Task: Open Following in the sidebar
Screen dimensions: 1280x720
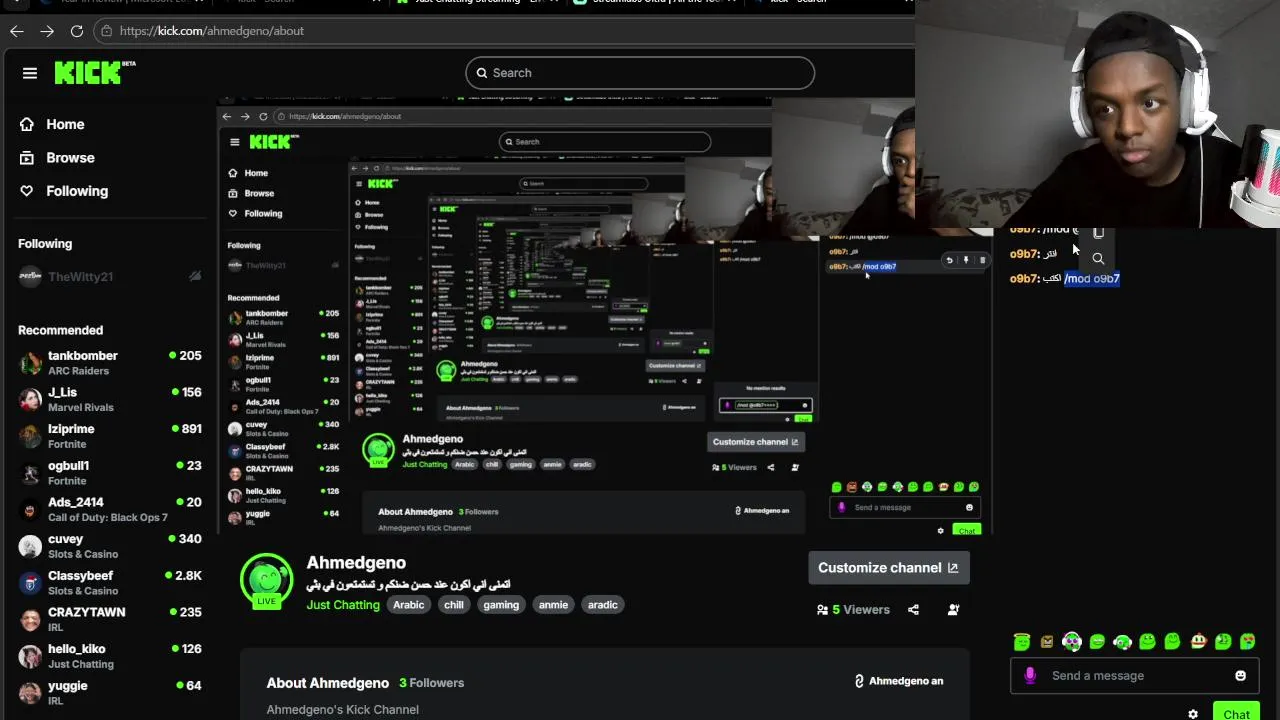Action: click(63, 191)
